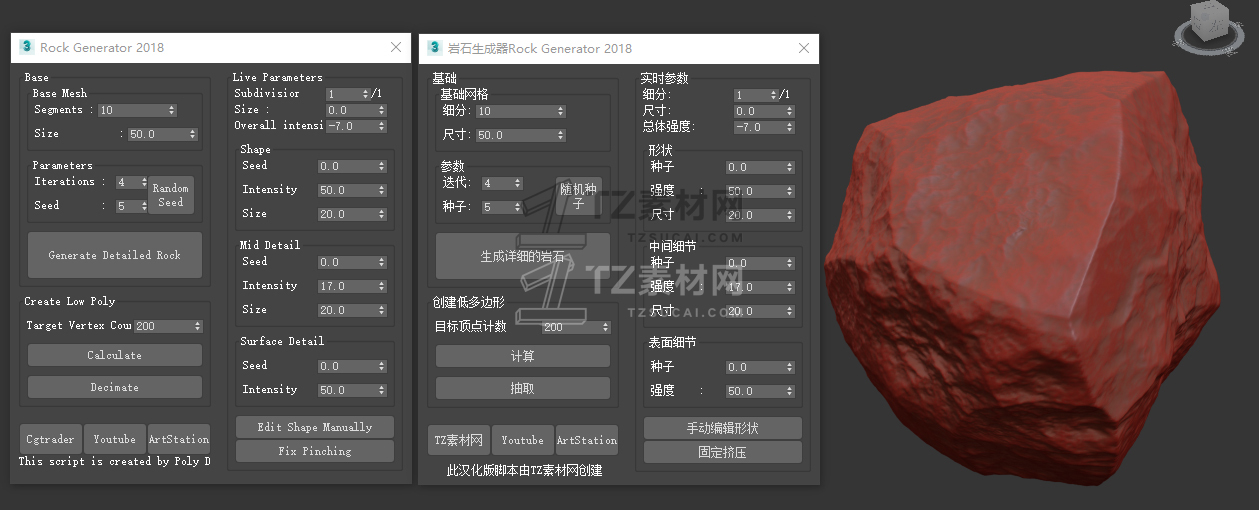Open the Cgtrader link button
Screen dimensions: 1259x510
(50, 439)
